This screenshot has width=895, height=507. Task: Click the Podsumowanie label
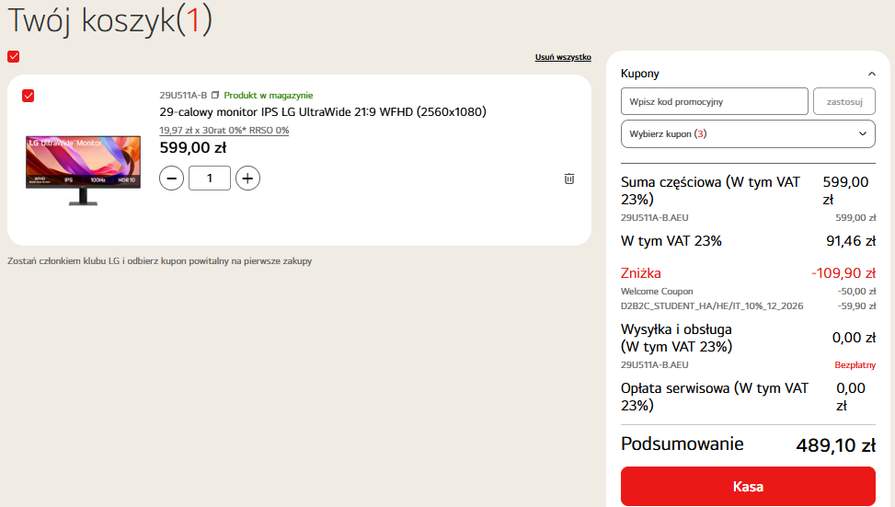[682, 444]
